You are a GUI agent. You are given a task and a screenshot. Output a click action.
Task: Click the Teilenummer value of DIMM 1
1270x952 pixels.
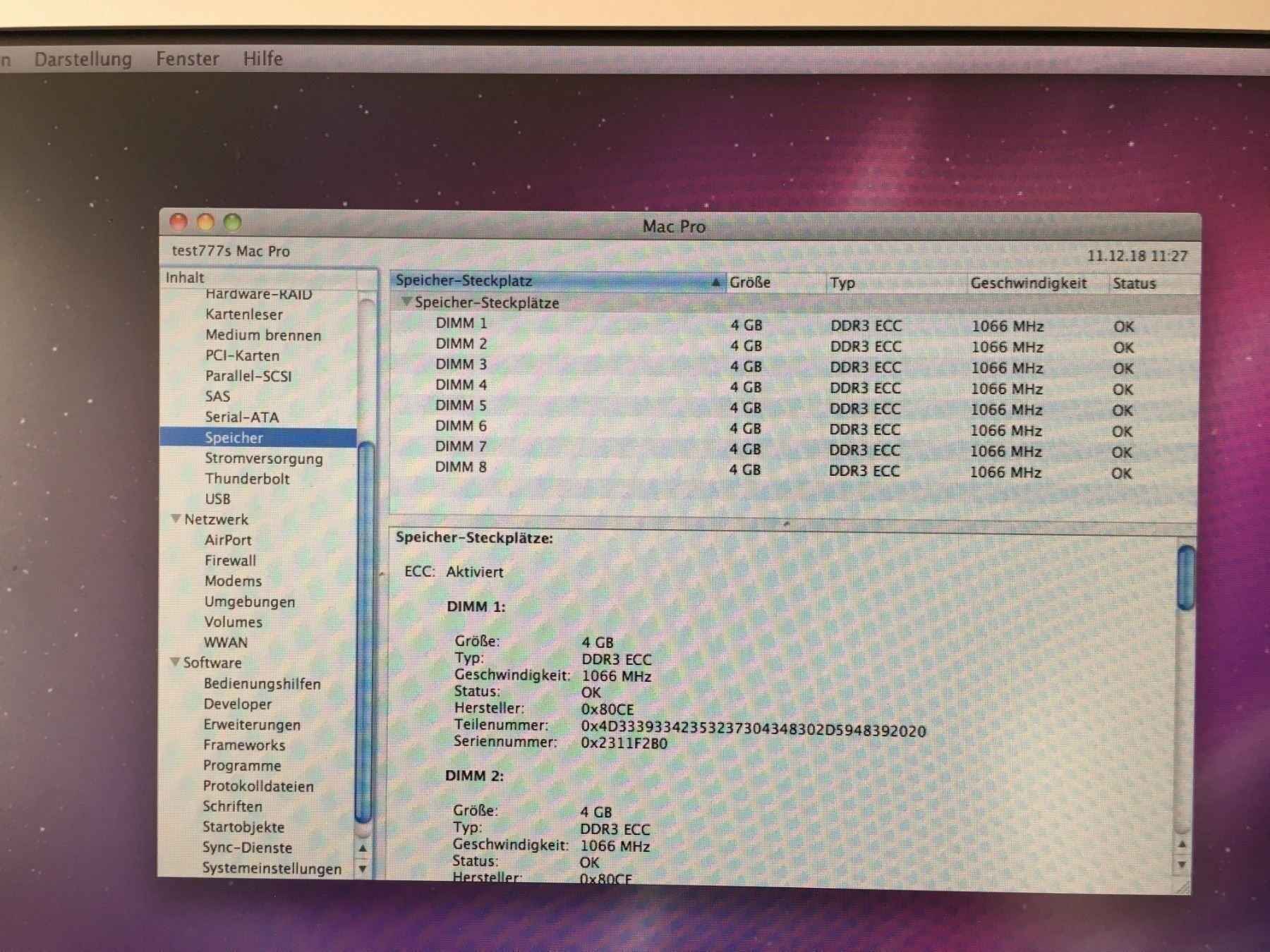(x=753, y=729)
